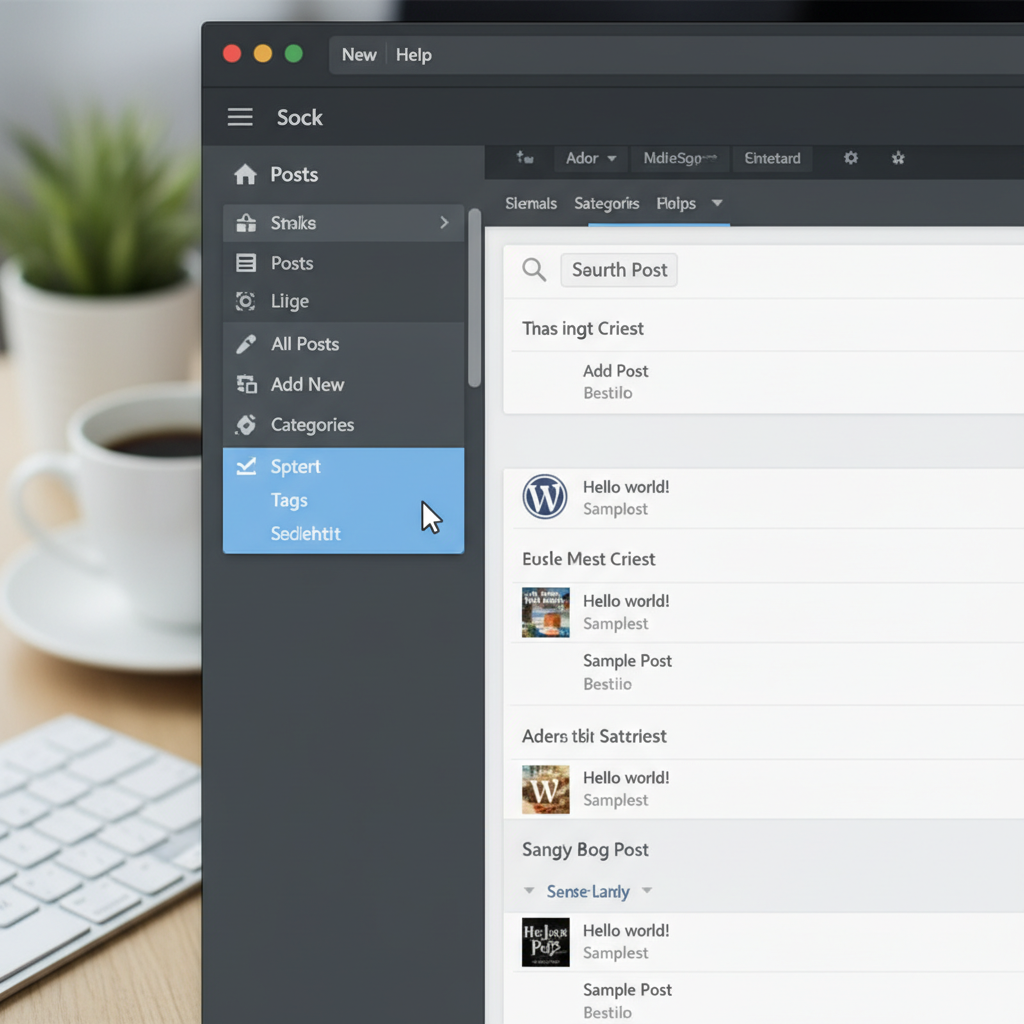Open the Help menu
The width and height of the screenshot is (1024, 1024).
coord(413,54)
